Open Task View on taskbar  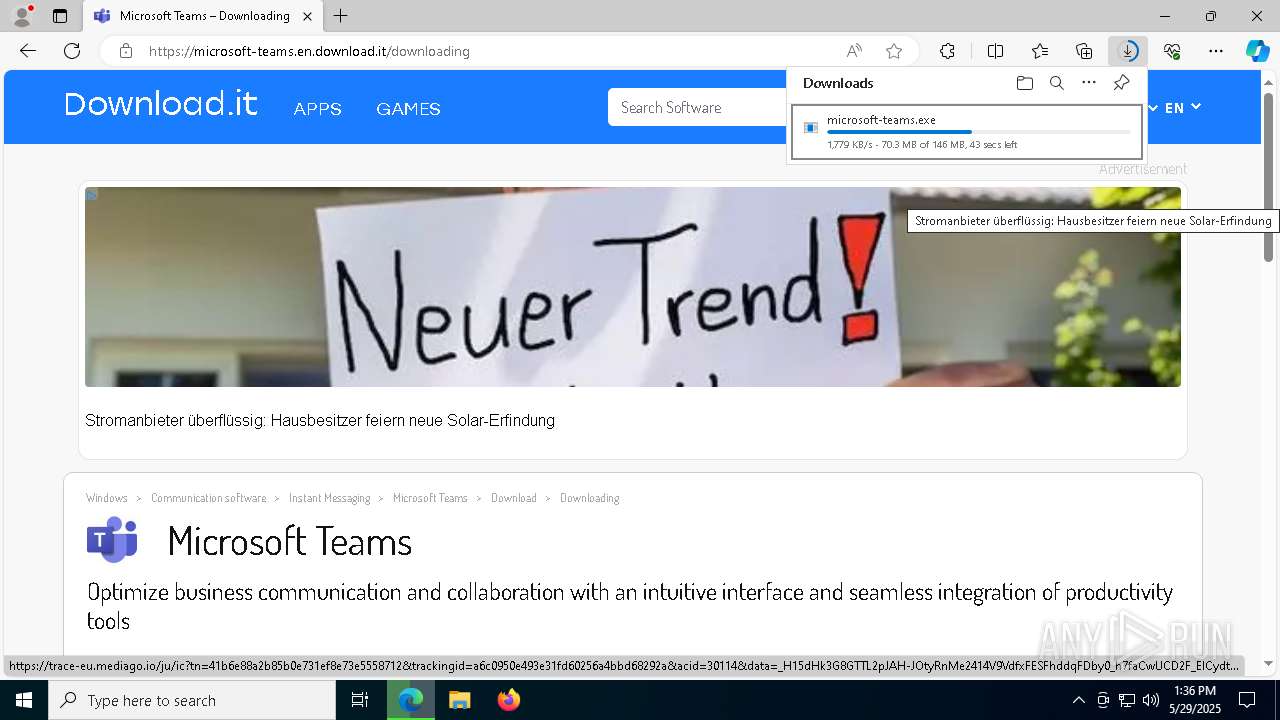click(360, 700)
